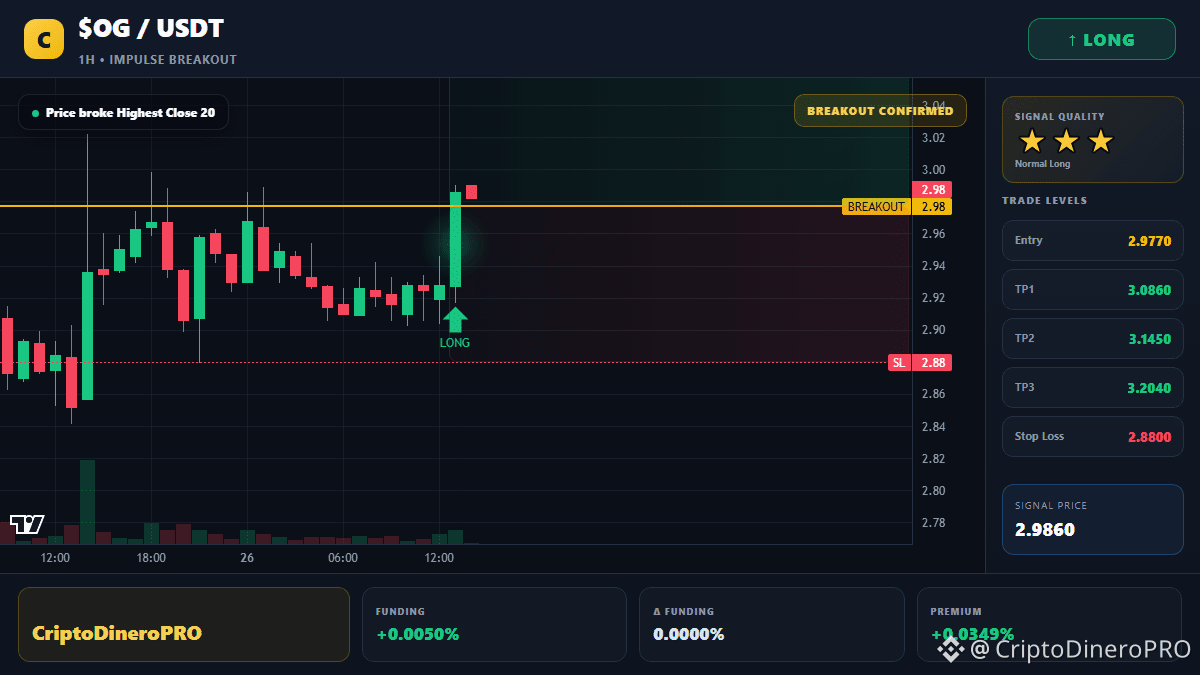Click the second signal quality star

1066,141
